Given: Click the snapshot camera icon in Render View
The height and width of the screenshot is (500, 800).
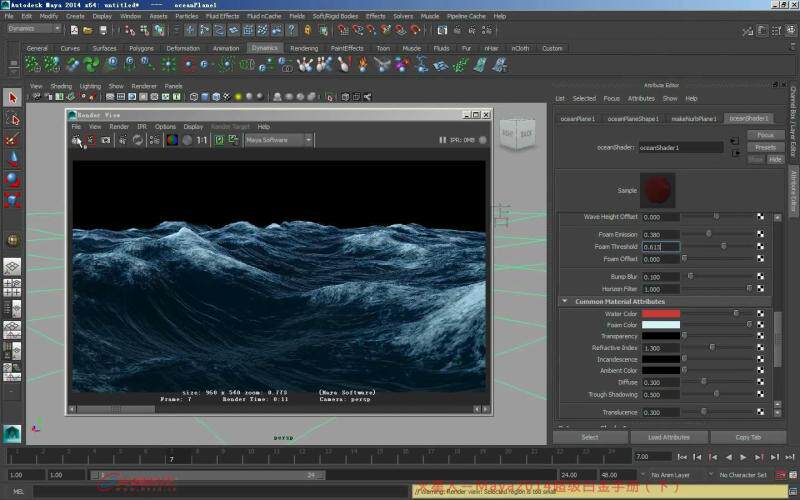Looking at the screenshot, I should pyautogui.click(x=105, y=141).
